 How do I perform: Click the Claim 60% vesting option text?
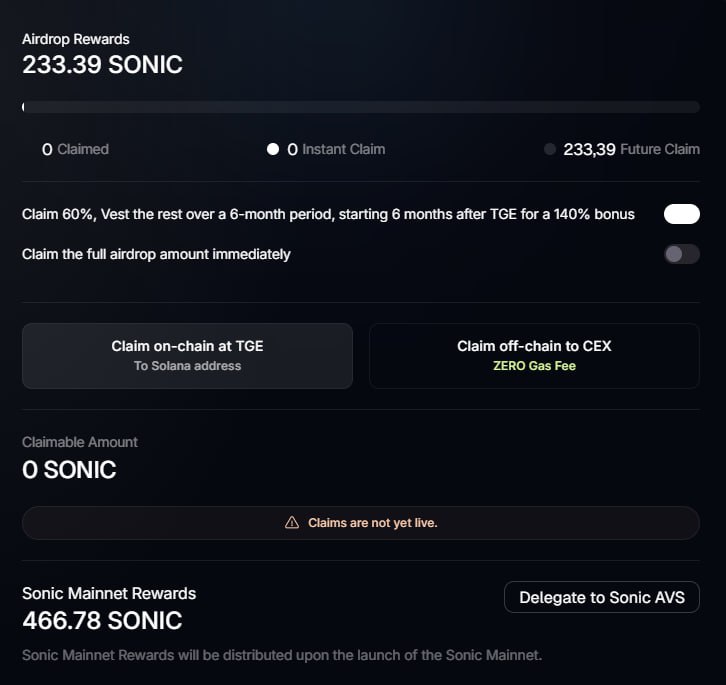point(328,214)
